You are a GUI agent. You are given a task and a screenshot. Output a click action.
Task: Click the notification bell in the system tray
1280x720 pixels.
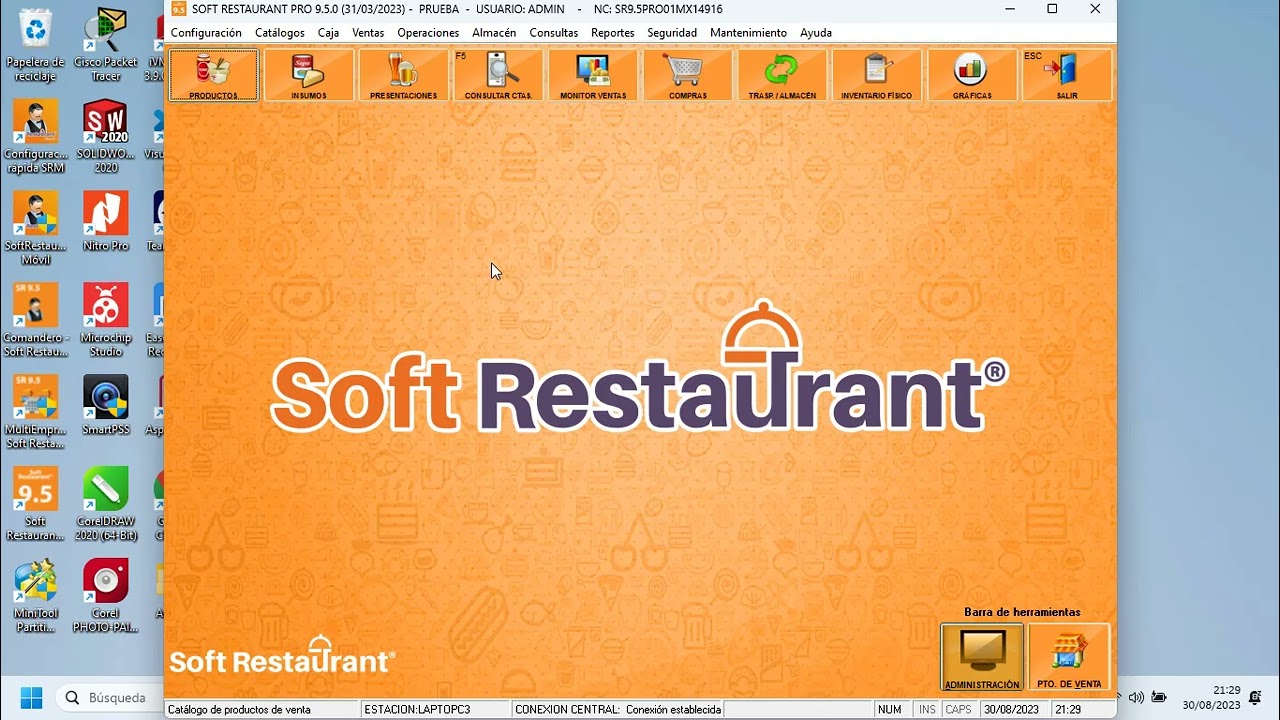coord(1256,697)
